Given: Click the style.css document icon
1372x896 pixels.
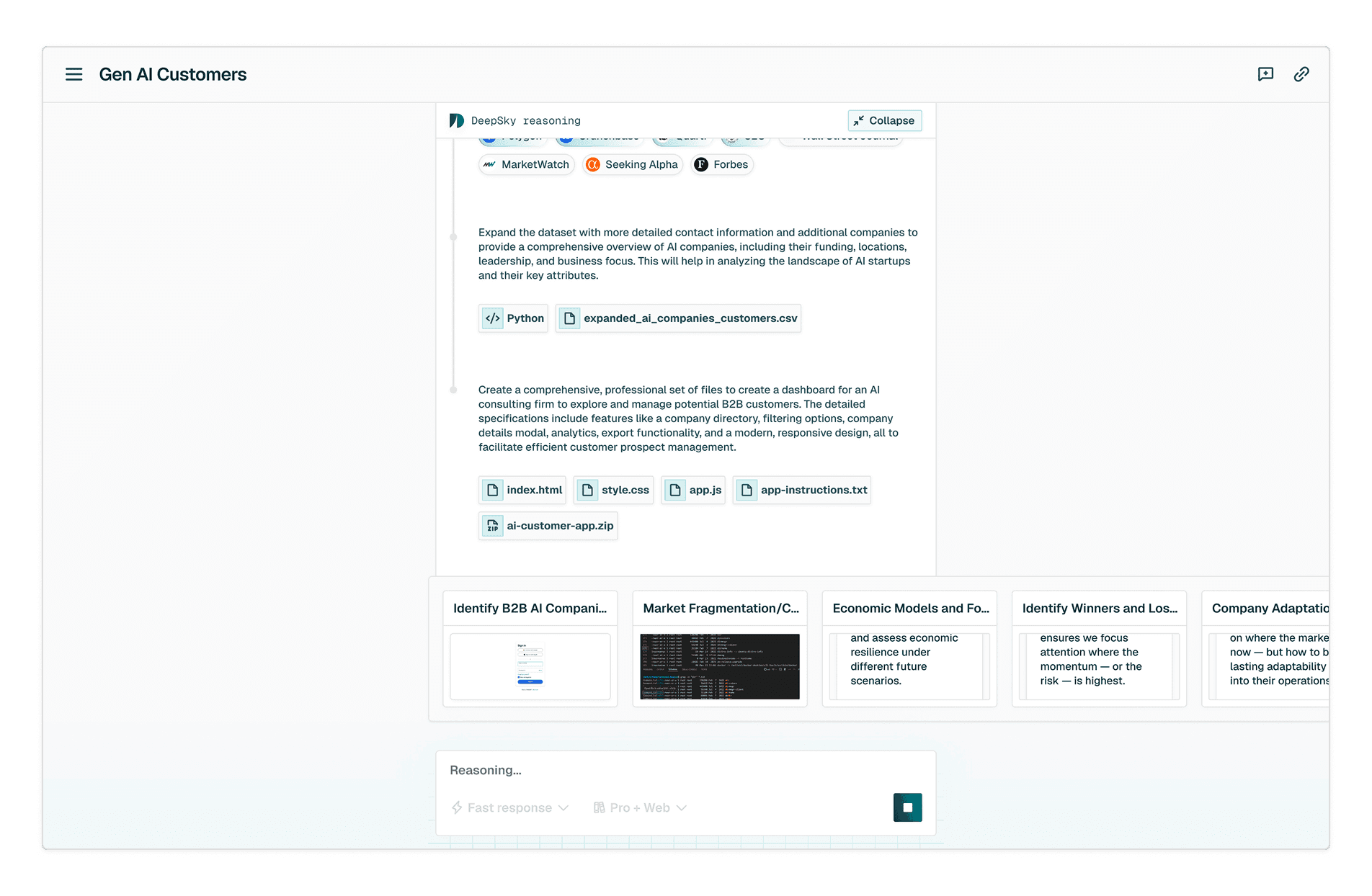Looking at the screenshot, I should (x=588, y=490).
